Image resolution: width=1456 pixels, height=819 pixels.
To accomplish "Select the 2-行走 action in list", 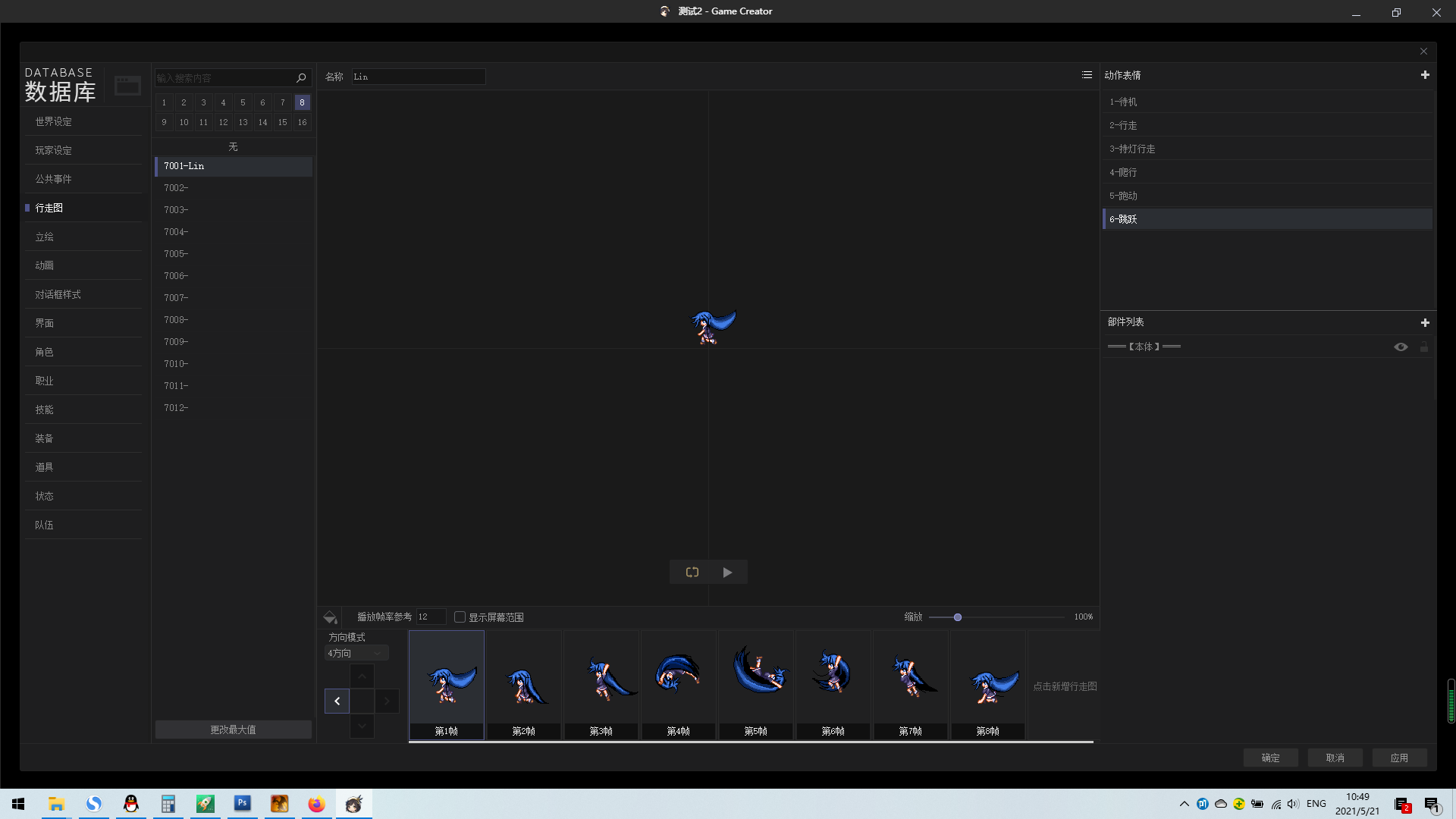I will tap(1268, 125).
